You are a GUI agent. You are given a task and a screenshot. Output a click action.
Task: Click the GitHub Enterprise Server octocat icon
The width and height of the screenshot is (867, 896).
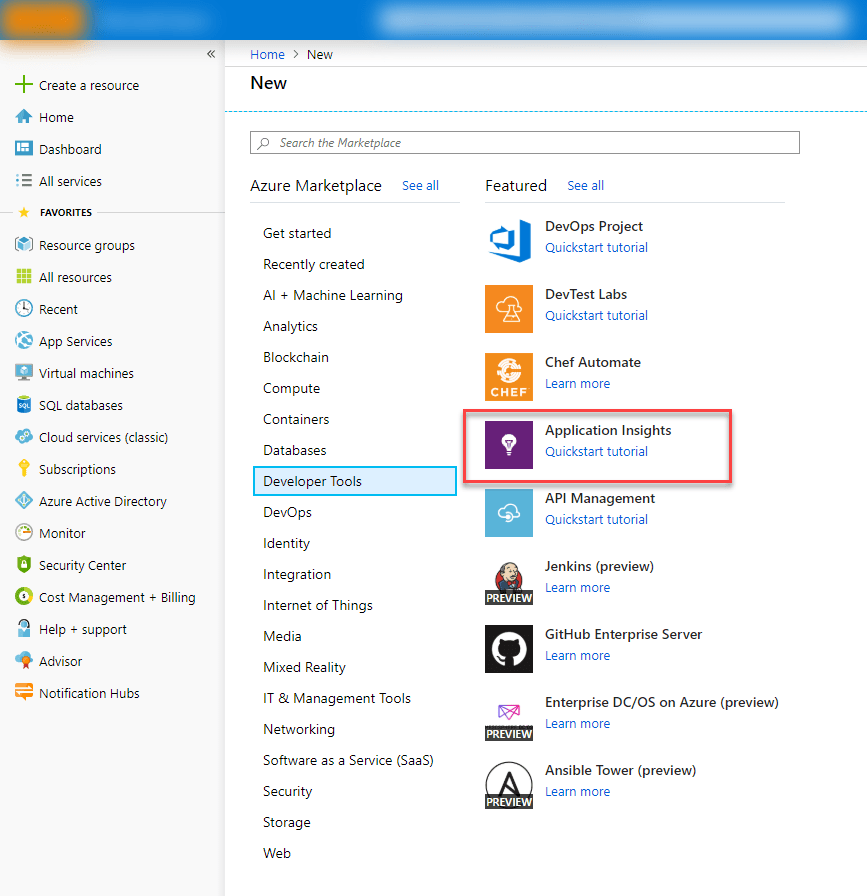click(x=509, y=649)
